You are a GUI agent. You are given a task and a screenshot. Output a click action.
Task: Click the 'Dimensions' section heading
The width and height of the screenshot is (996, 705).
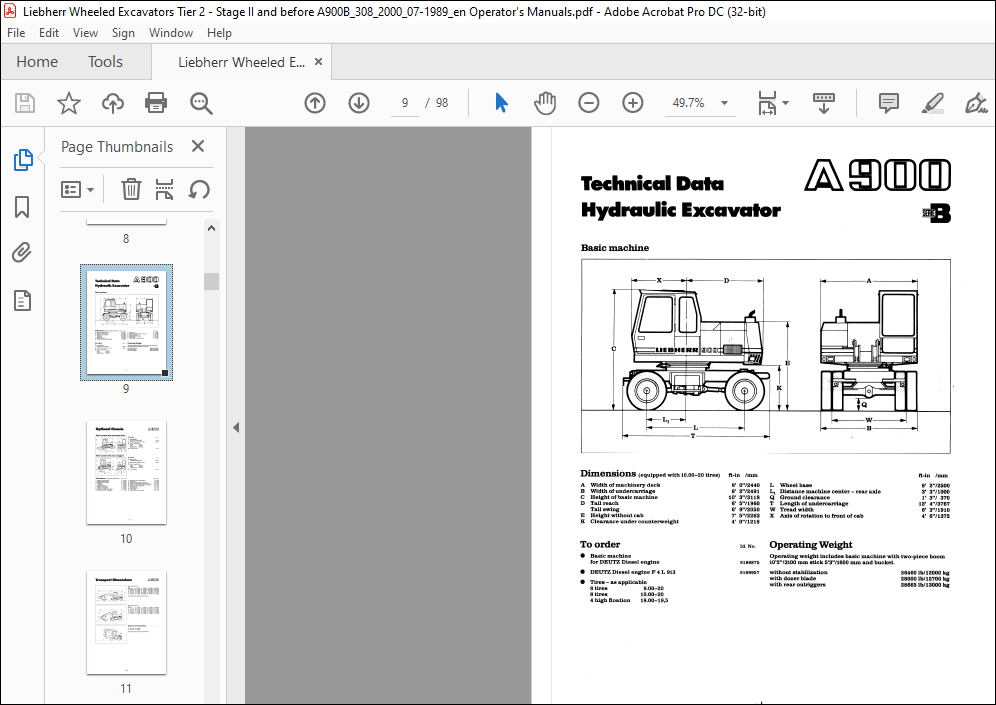[x=608, y=473]
